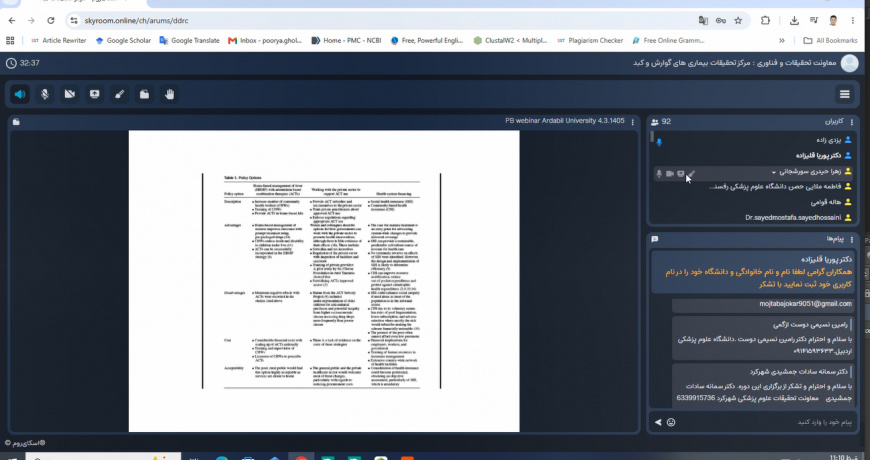The width and height of the screenshot is (870, 460).
Task: Toggle drawing permission for زهرا حیدری سورشجانی
Action: pyautogui.click(x=691, y=174)
